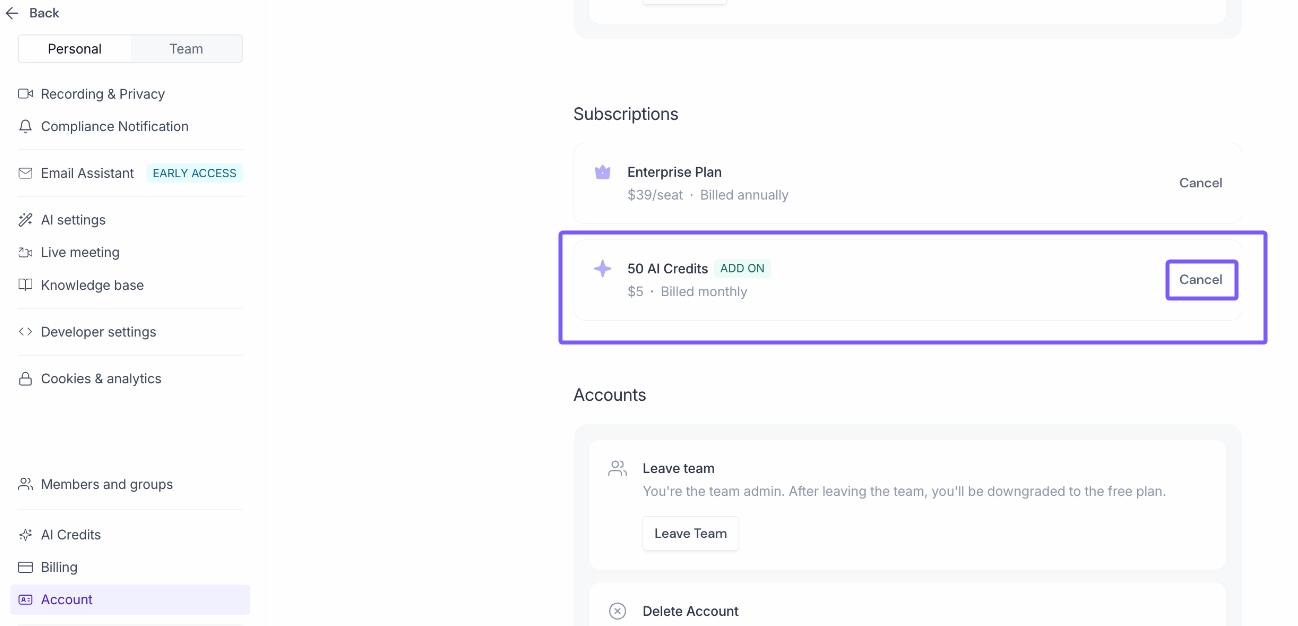The image size is (1298, 626).
Task: Click the Billing card icon
Action: click(26, 567)
